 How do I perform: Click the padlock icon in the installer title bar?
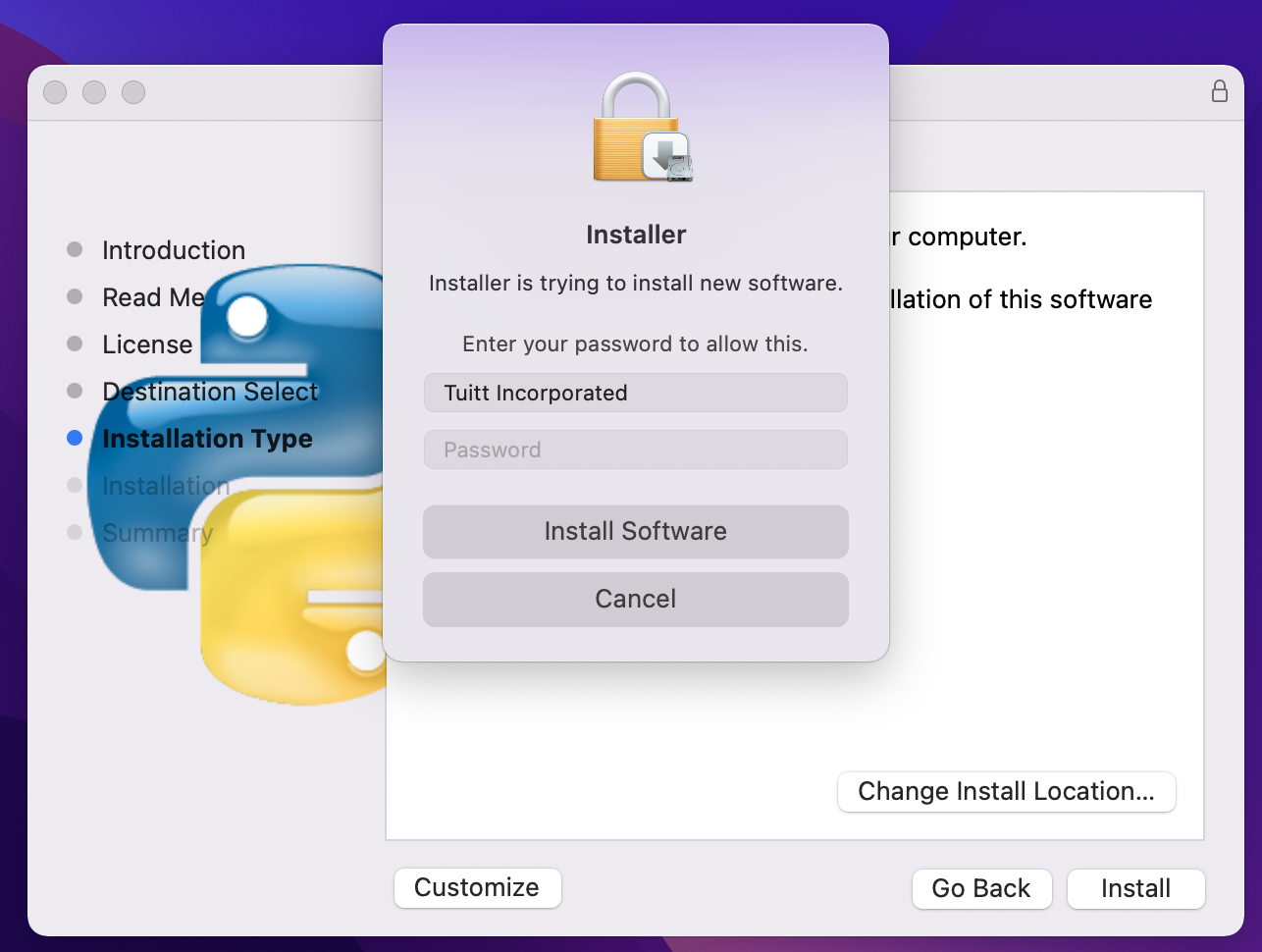1219,91
